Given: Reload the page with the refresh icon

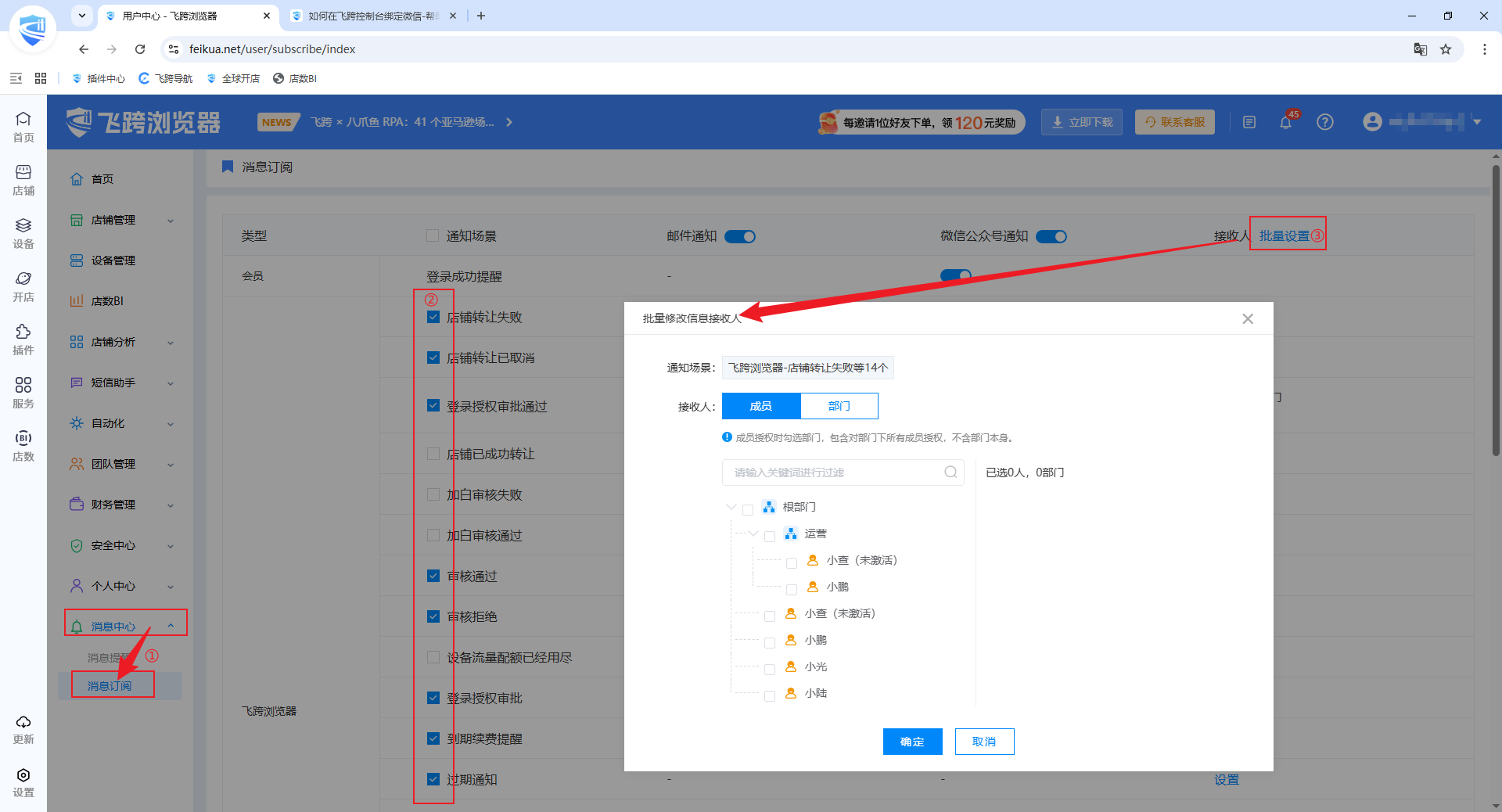Looking at the screenshot, I should pyautogui.click(x=140, y=49).
